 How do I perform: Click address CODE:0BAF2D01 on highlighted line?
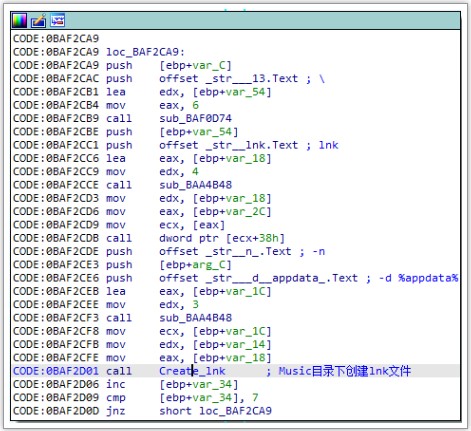[56, 371]
